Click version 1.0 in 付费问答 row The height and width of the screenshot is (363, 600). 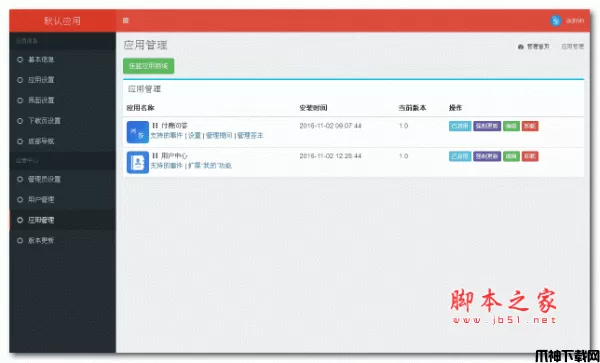[x=403, y=126]
